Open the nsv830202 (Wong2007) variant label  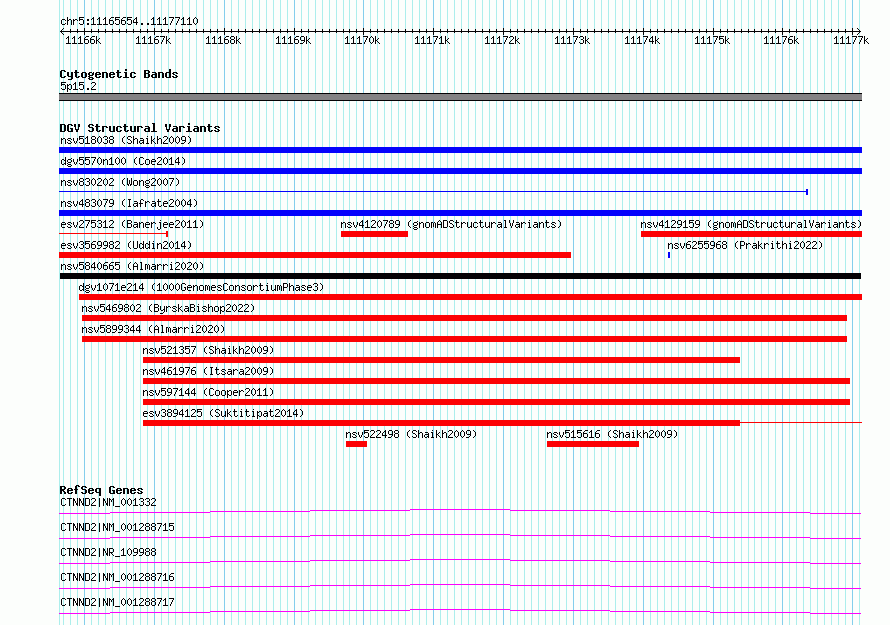[120, 182]
